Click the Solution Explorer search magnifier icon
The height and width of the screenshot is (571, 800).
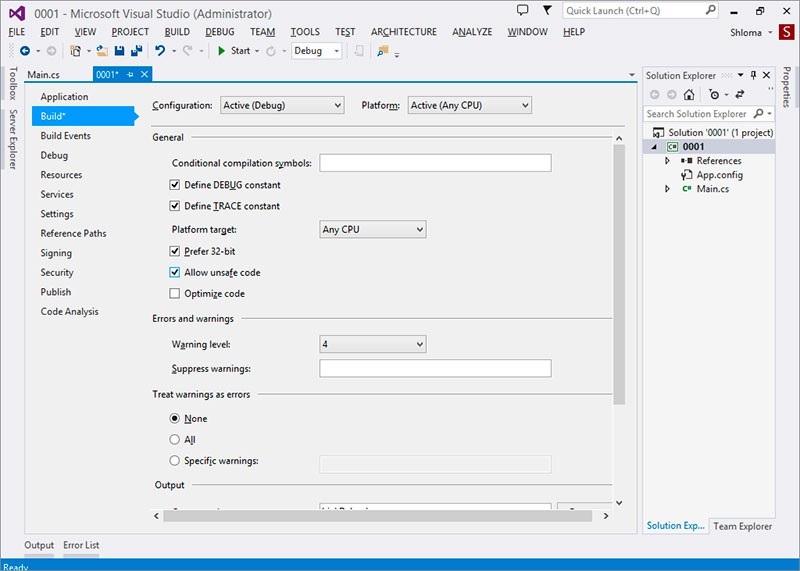point(759,113)
